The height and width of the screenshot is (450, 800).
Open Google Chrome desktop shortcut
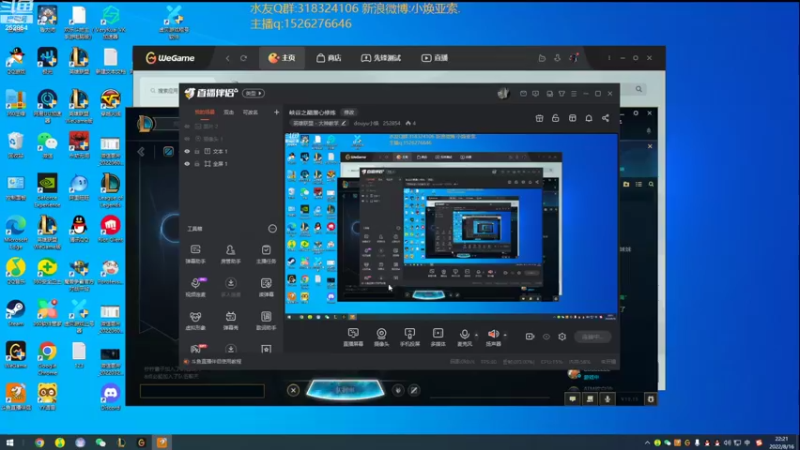click(x=47, y=359)
